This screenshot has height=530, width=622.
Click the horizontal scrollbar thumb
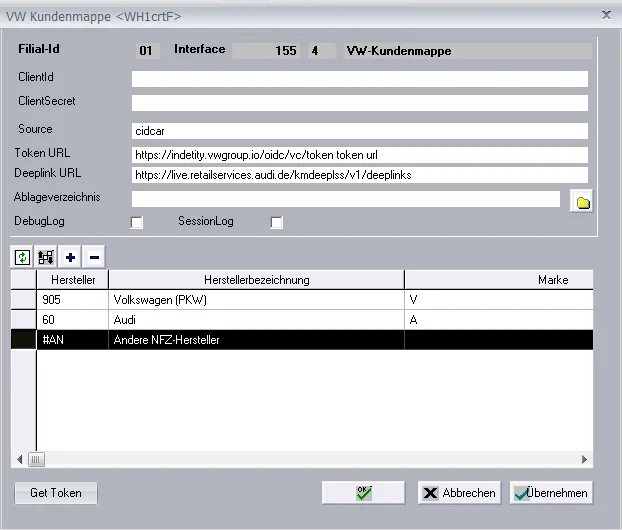coord(36,459)
